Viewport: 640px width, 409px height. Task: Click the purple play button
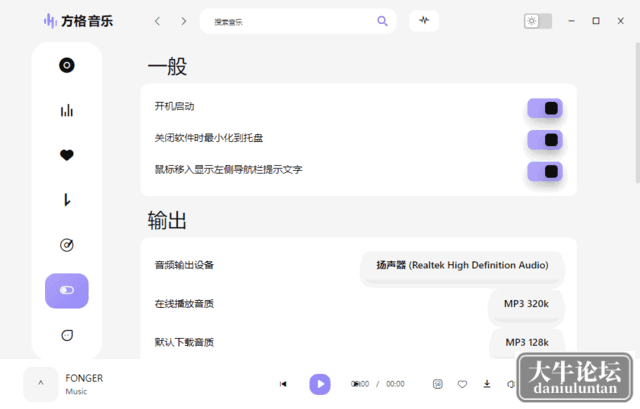[x=320, y=384]
